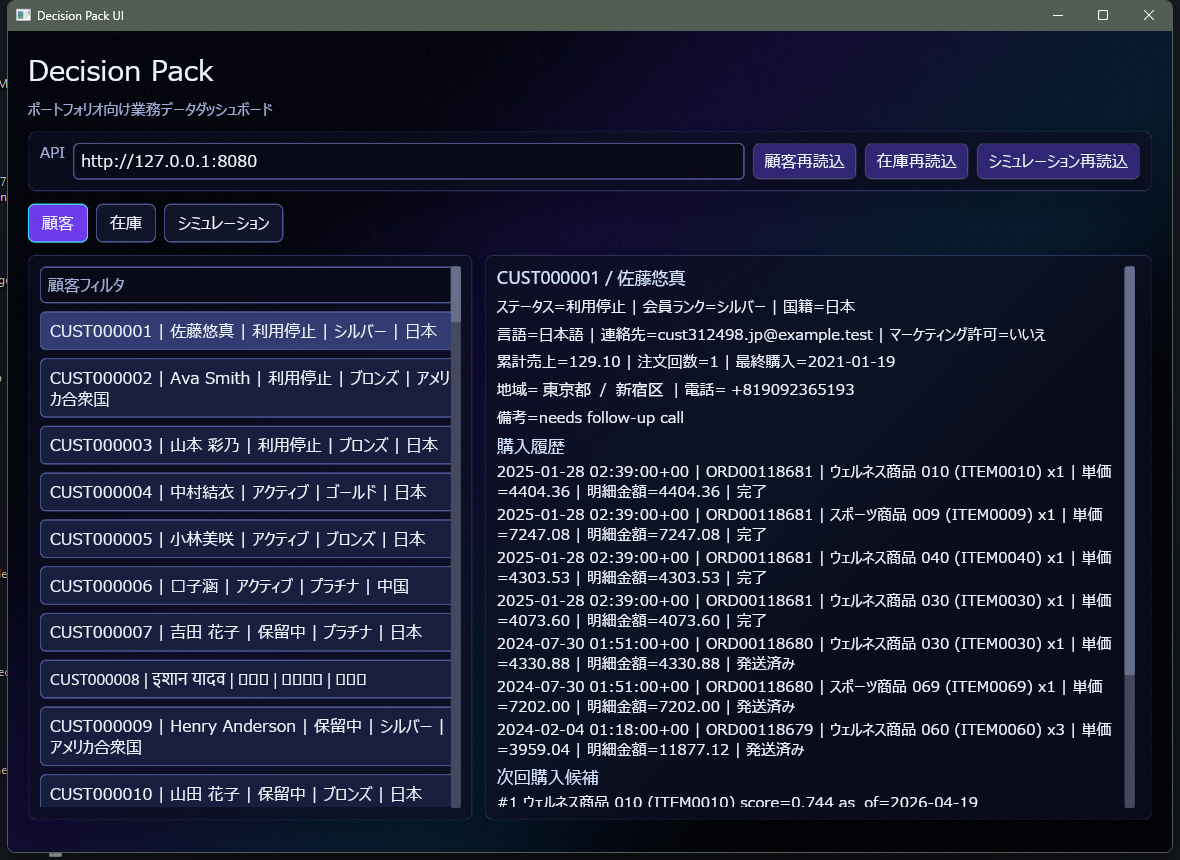The image size is (1180, 860).
Task: Switch to the 在庫 tab
Action: (126, 223)
